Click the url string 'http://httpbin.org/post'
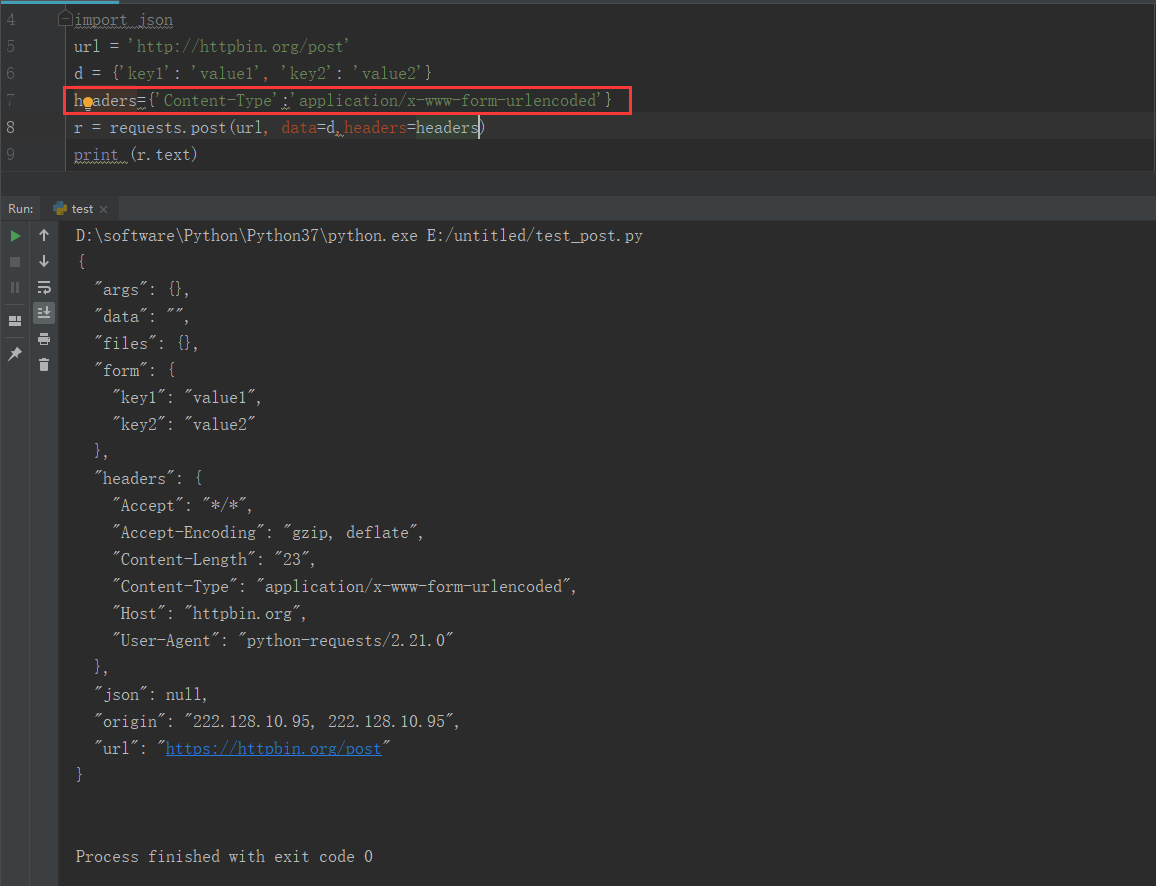The width and height of the screenshot is (1156, 886). pos(238,46)
